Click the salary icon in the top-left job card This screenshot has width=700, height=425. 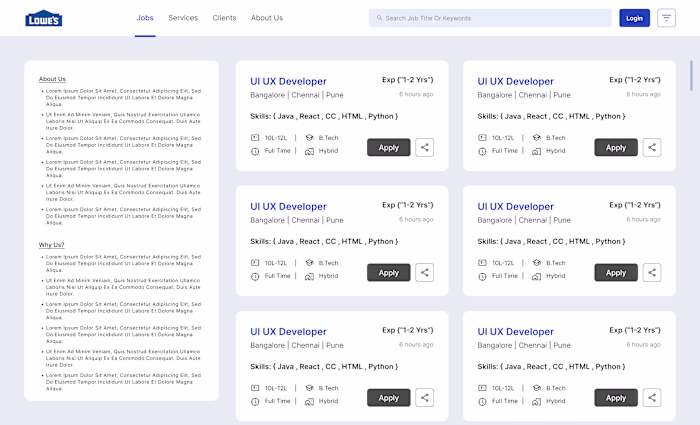coord(255,138)
